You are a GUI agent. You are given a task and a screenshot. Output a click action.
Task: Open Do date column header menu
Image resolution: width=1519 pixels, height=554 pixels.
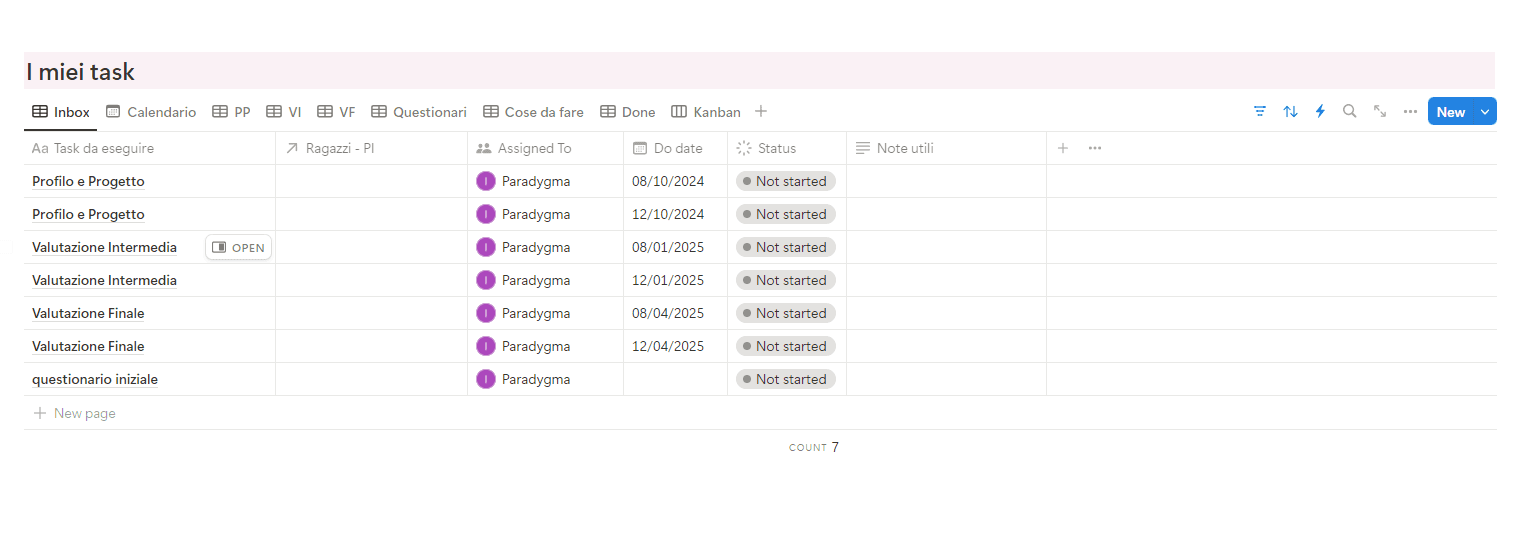click(676, 148)
